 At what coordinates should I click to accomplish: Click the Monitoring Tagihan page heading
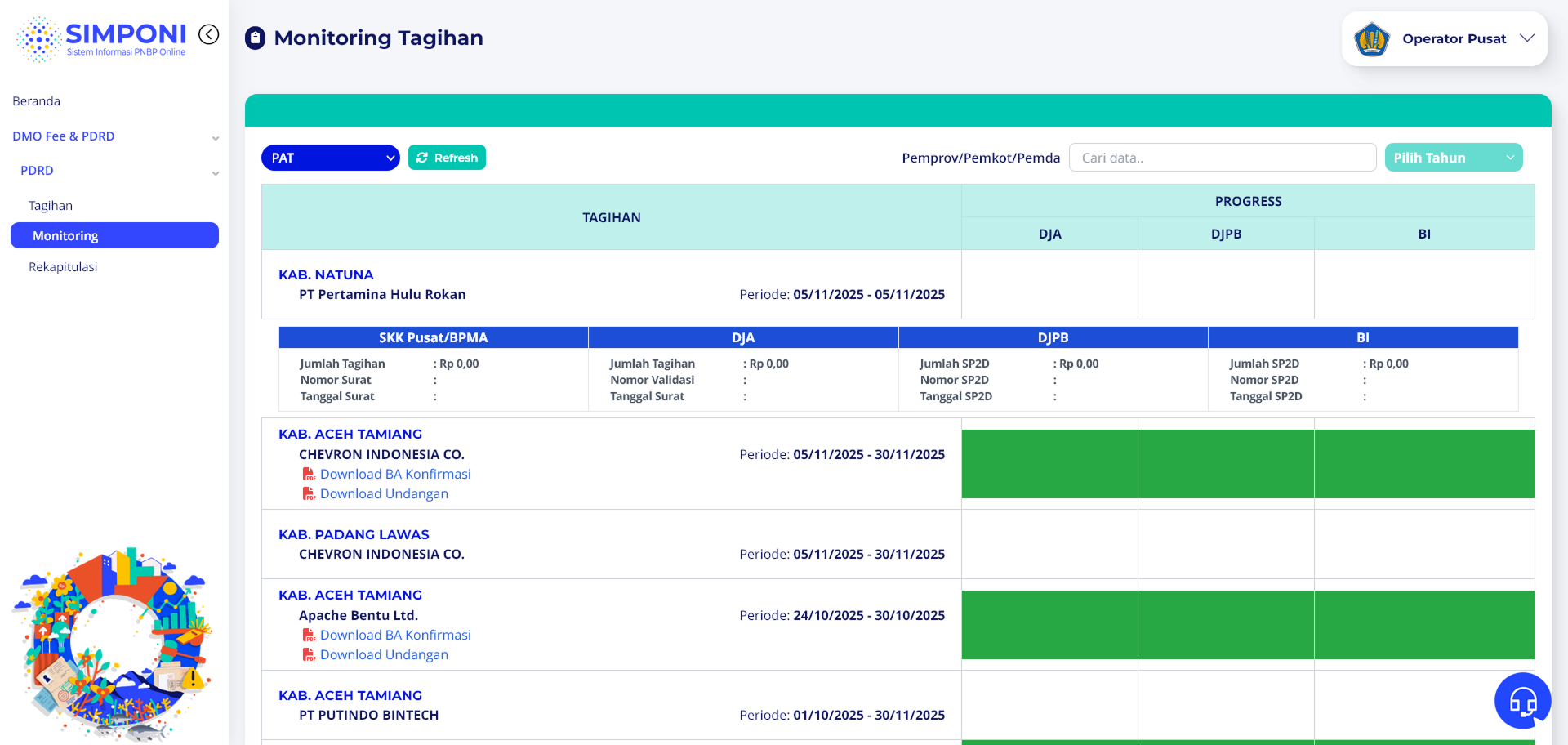(x=379, y=38)
